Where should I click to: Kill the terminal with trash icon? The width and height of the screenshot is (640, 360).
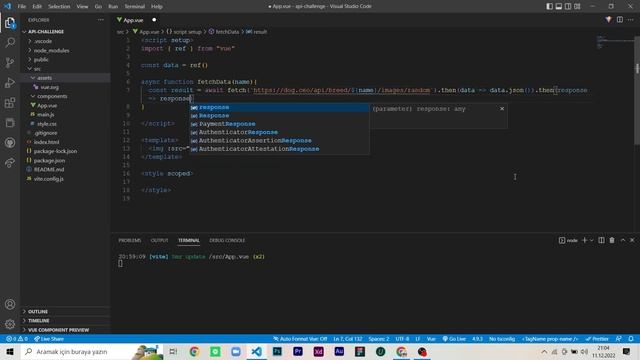[612, 240]
